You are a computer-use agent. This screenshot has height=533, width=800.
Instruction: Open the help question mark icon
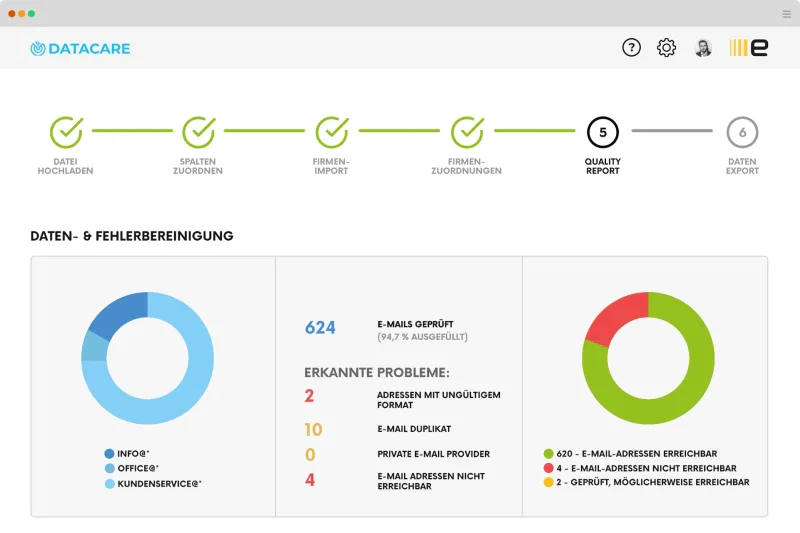(x=631, y=48)
